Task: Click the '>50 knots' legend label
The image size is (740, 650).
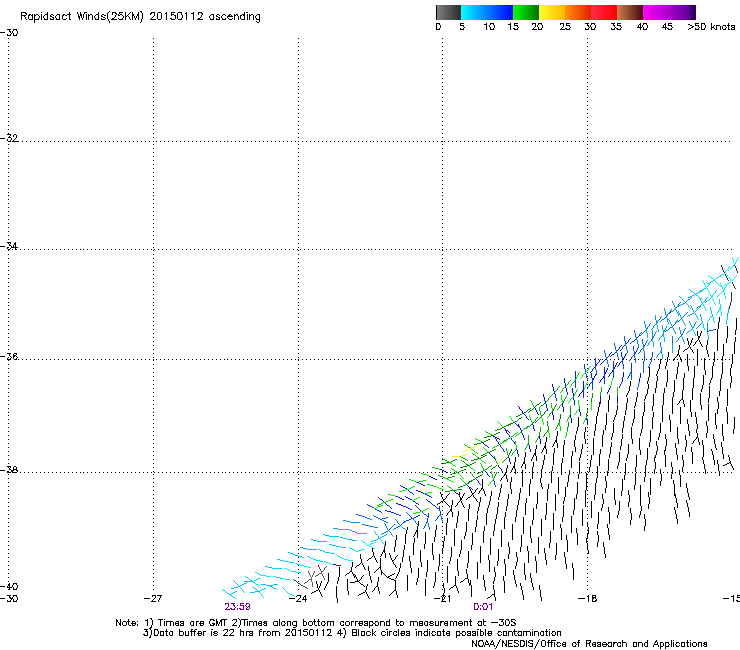Action: (711, 27)
